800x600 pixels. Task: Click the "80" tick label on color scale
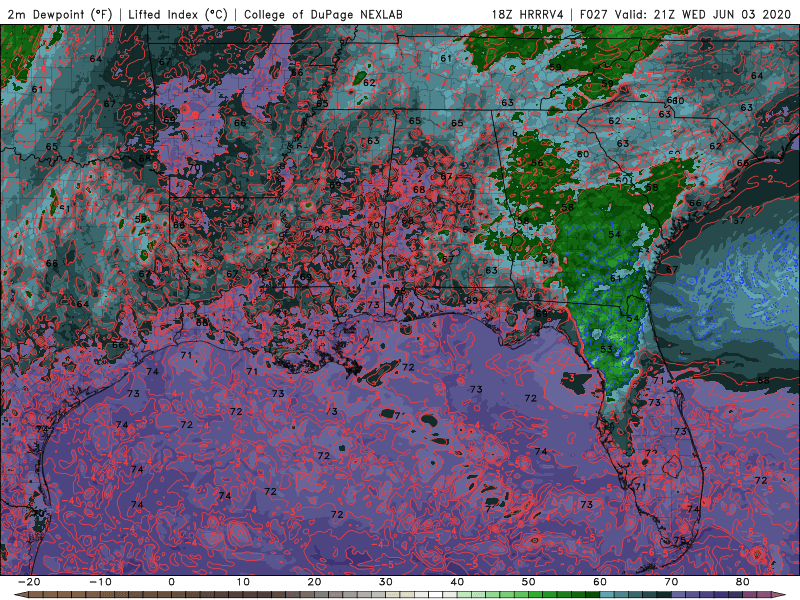pos(743,582)
